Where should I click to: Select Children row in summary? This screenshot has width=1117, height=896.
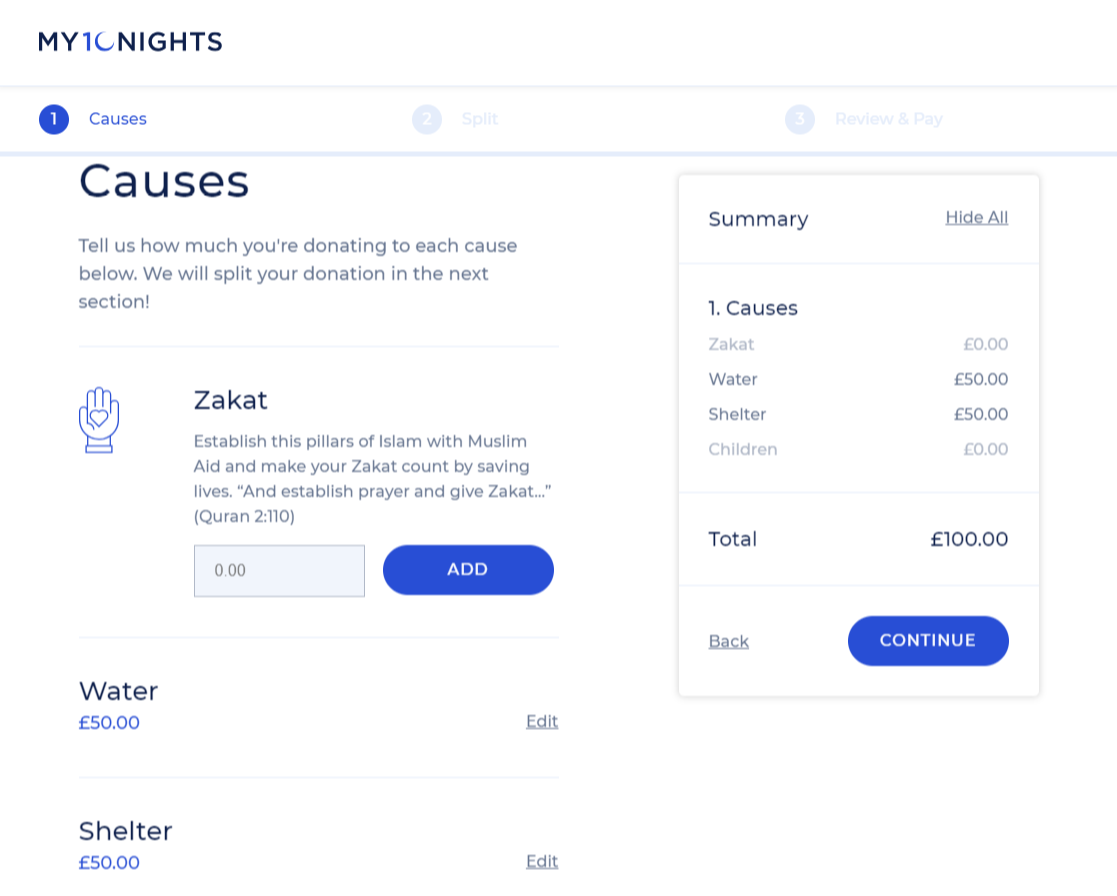tap(858, 449)
